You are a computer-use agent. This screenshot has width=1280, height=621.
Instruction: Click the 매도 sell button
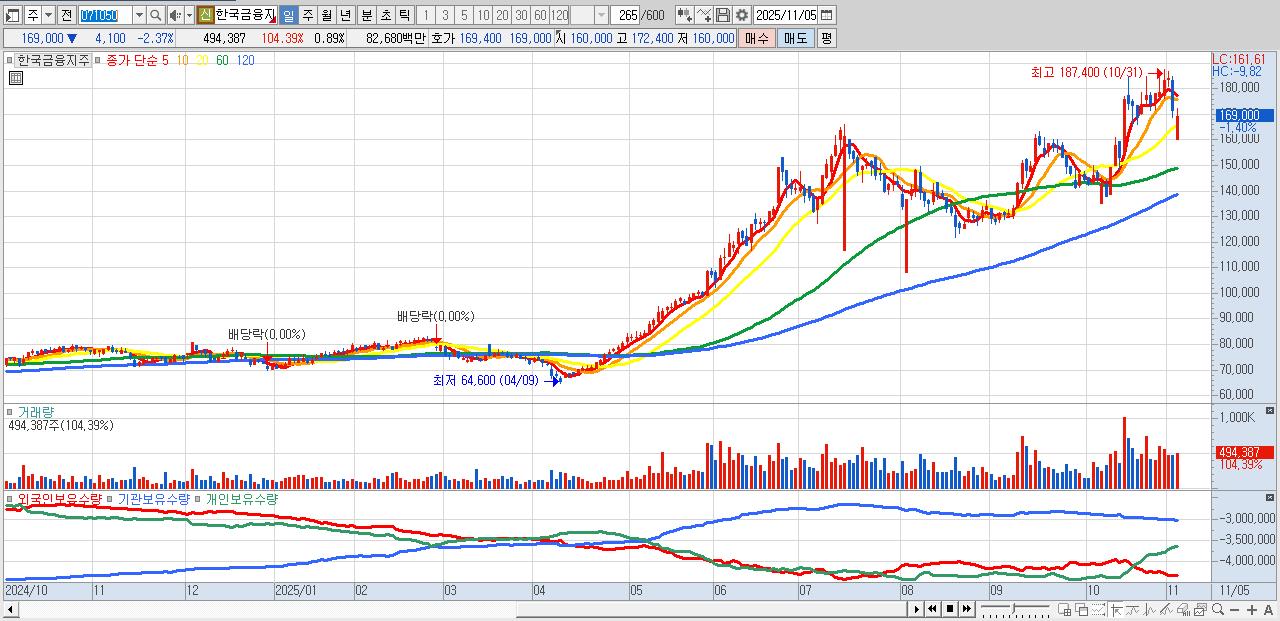(x=795, y=38)
